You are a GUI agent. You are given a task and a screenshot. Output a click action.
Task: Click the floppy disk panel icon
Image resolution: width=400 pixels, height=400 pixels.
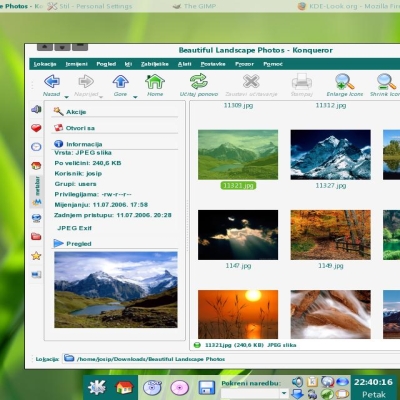[x=207, y=388]
